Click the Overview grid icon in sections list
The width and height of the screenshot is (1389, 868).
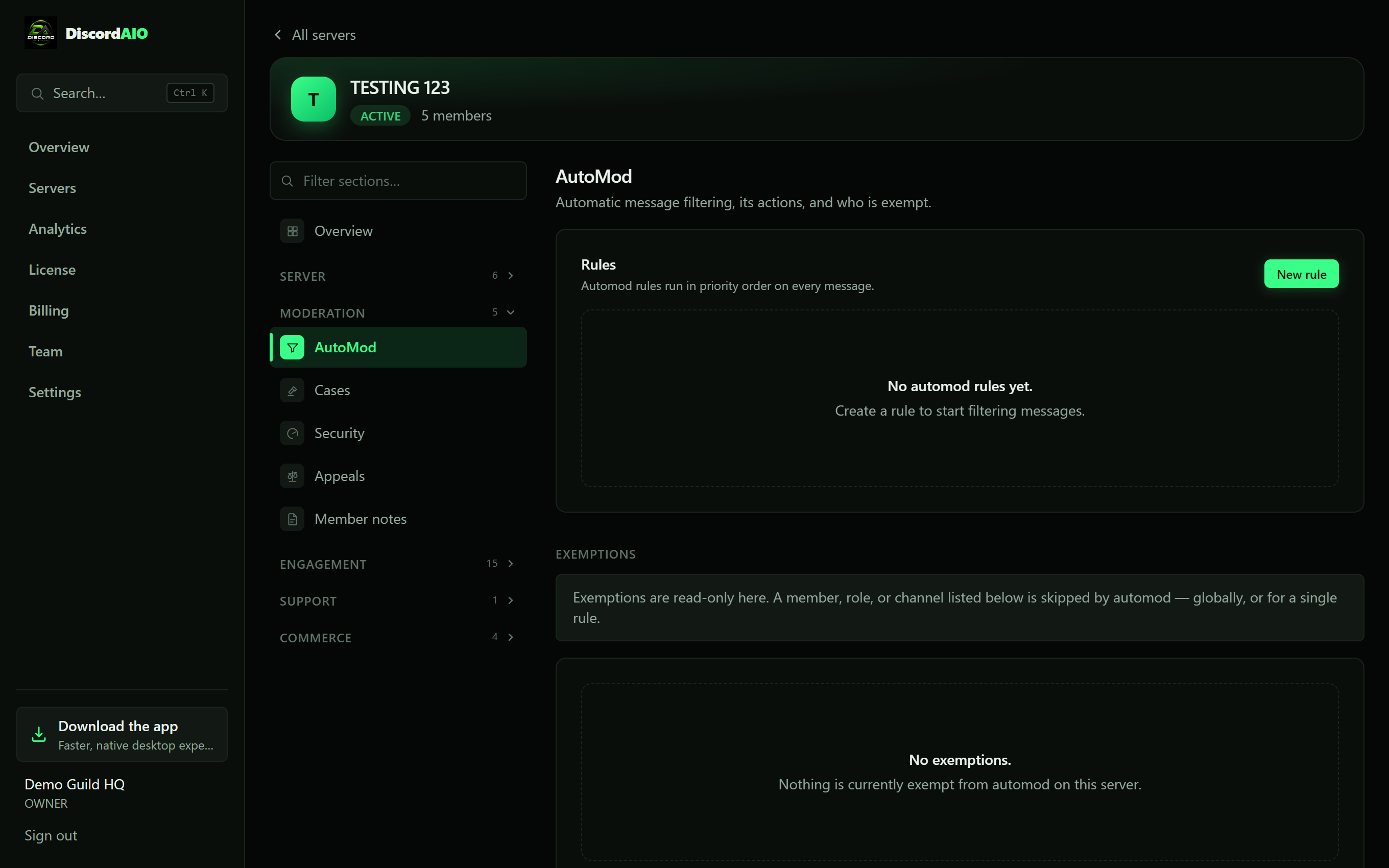tap(292, 231)
